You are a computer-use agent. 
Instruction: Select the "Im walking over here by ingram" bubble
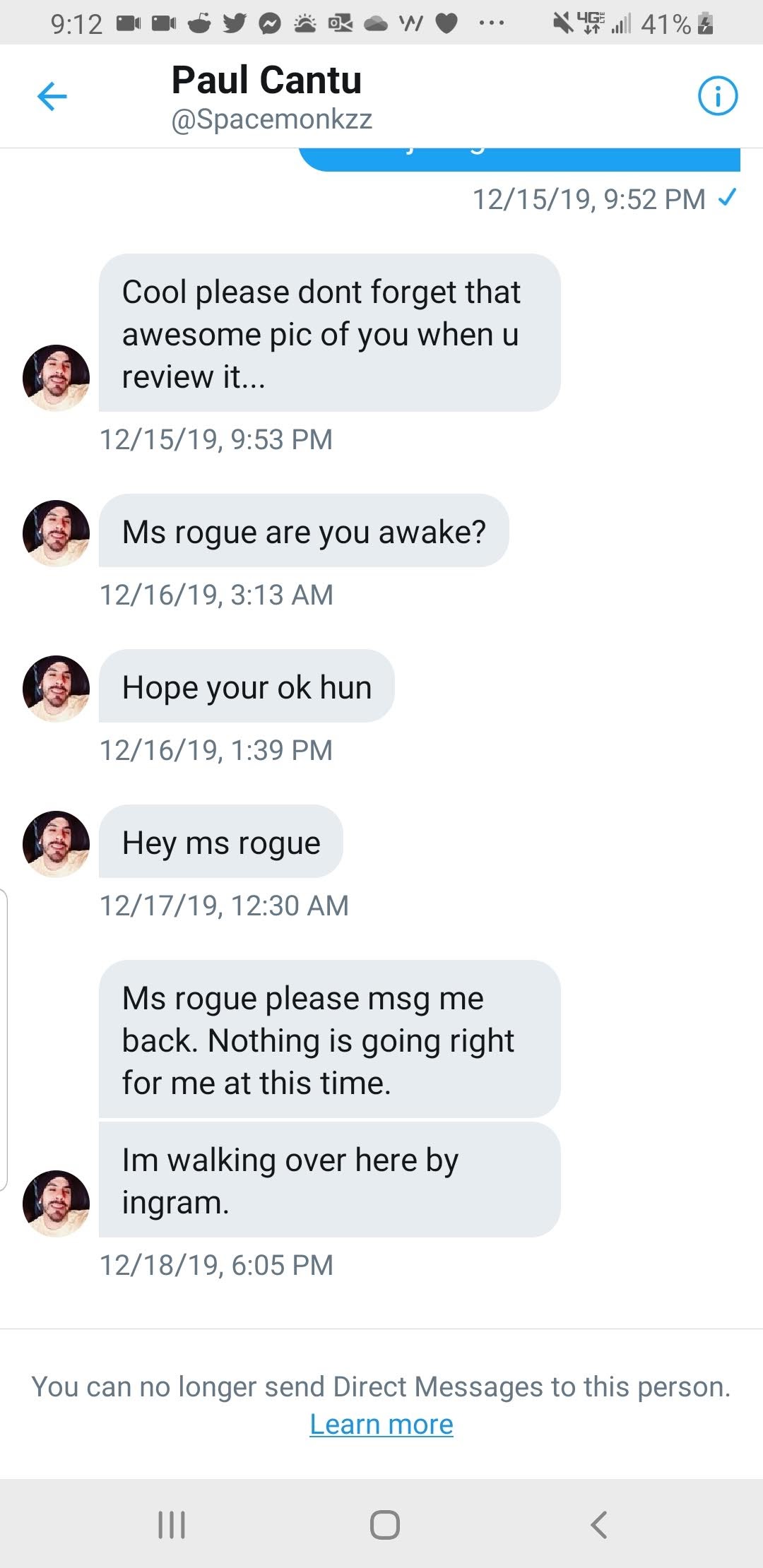[329, 1180]
